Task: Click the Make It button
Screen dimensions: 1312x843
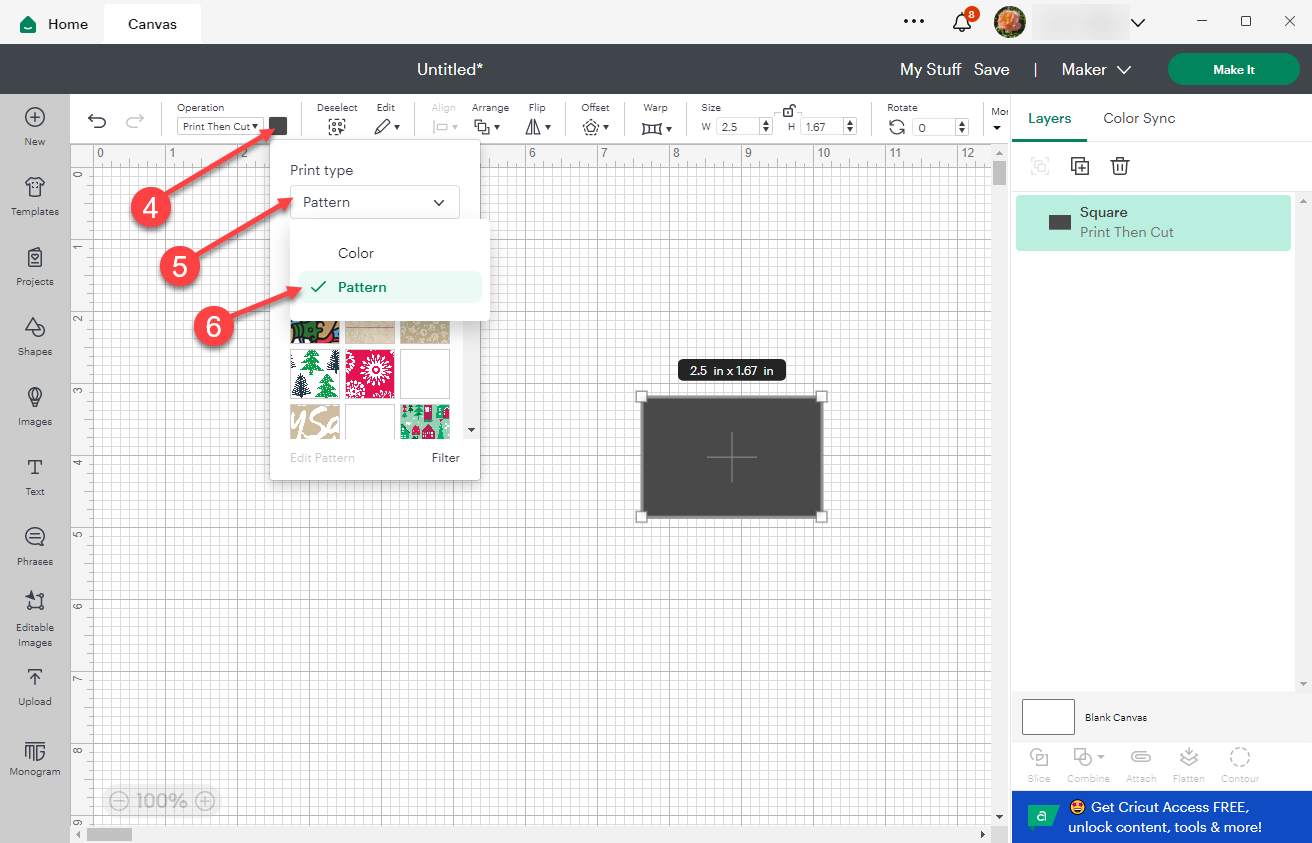Action: pos(1233,69)
